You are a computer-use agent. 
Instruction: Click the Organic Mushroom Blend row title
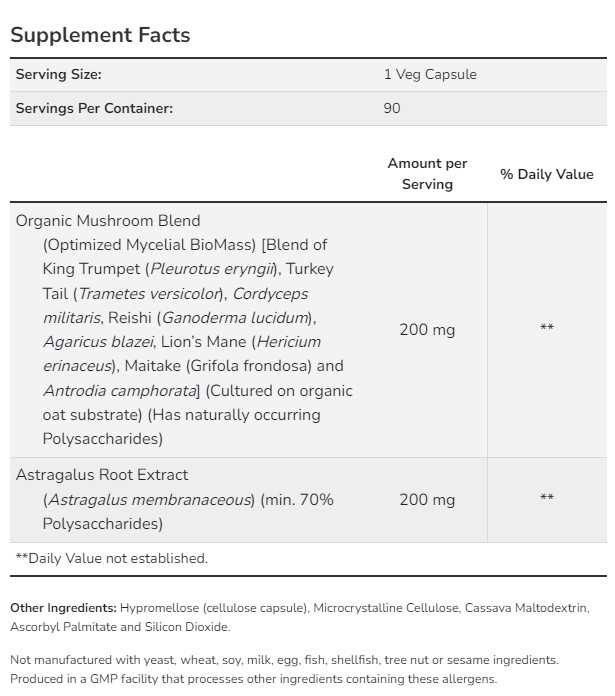coord(108,221)
